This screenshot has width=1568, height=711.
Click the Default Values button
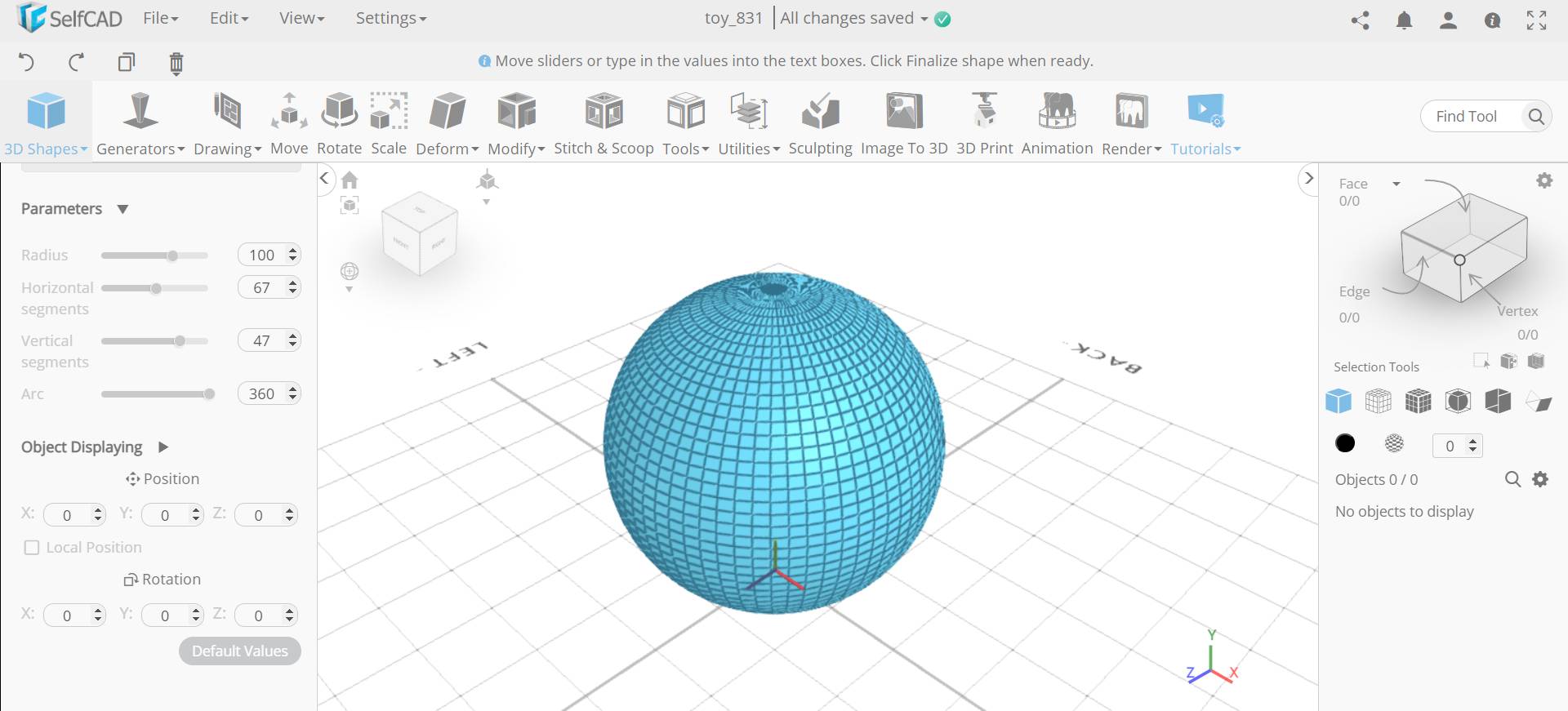pos(240,651)
